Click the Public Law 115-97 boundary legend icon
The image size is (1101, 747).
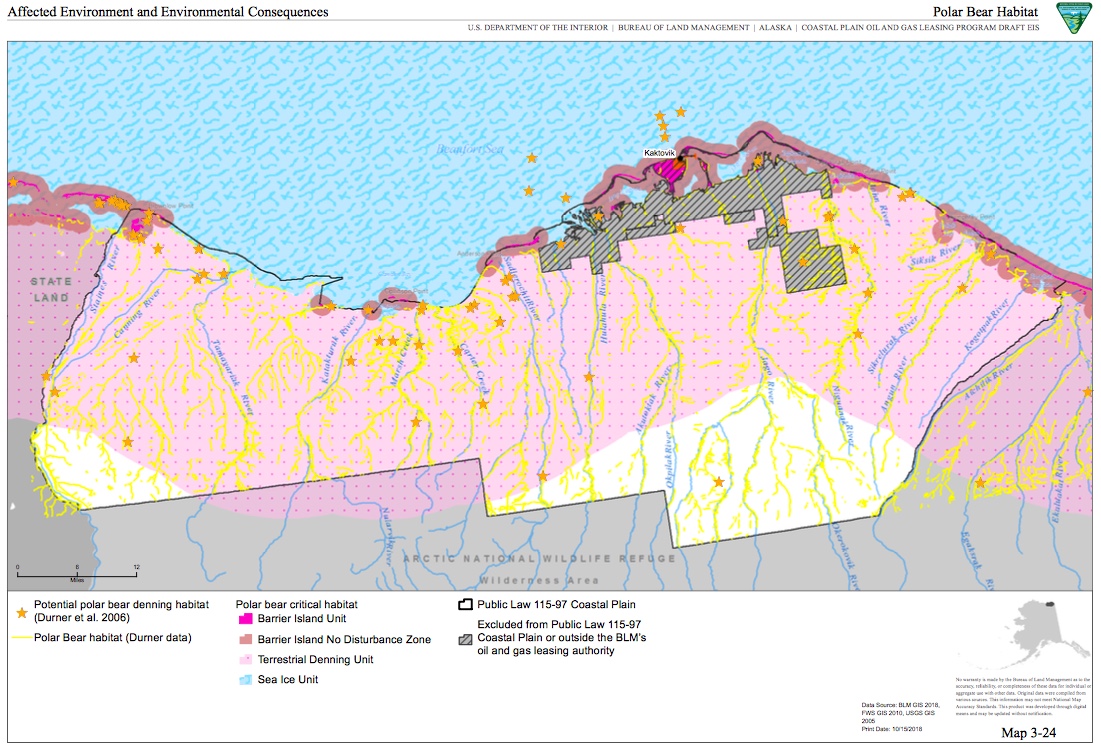tap(463, 605)
